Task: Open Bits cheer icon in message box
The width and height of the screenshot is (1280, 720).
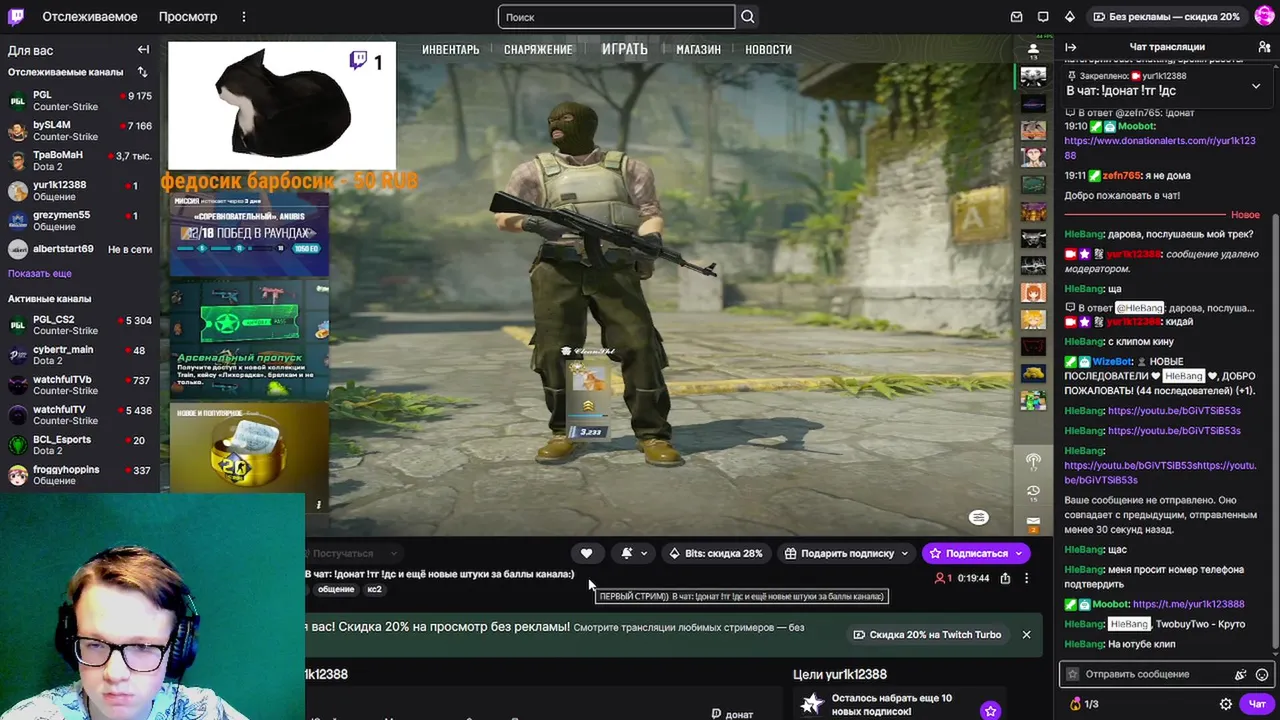Action: [x=1241, y=675]
